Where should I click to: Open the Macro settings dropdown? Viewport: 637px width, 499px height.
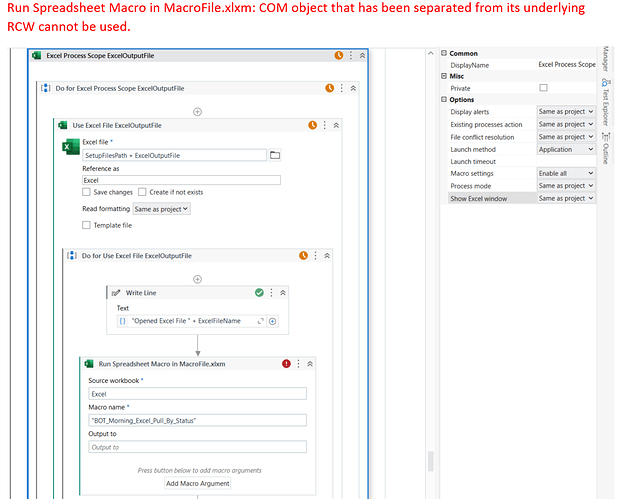point(566,173)
